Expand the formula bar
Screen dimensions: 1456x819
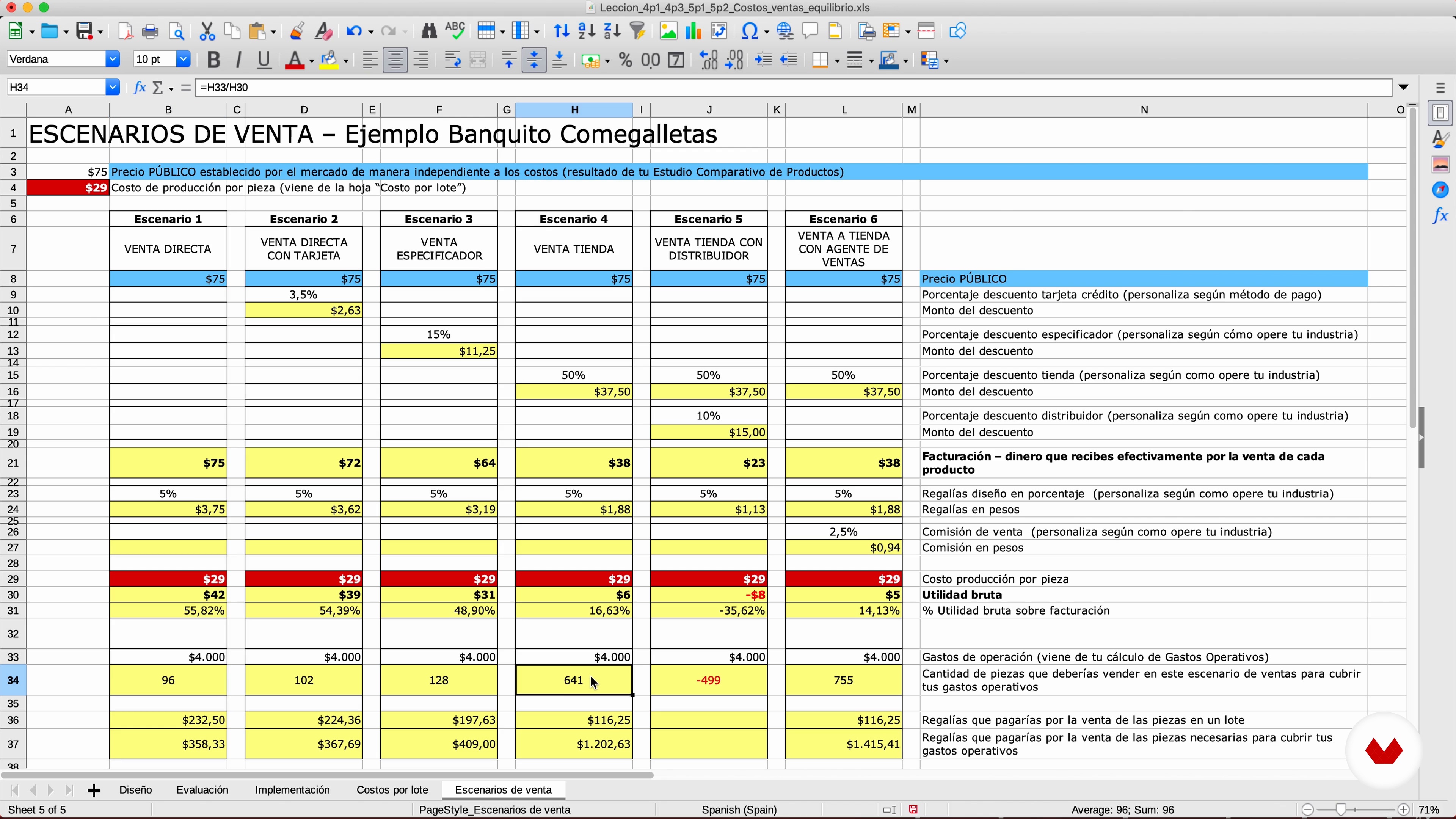coord(1403,87)
